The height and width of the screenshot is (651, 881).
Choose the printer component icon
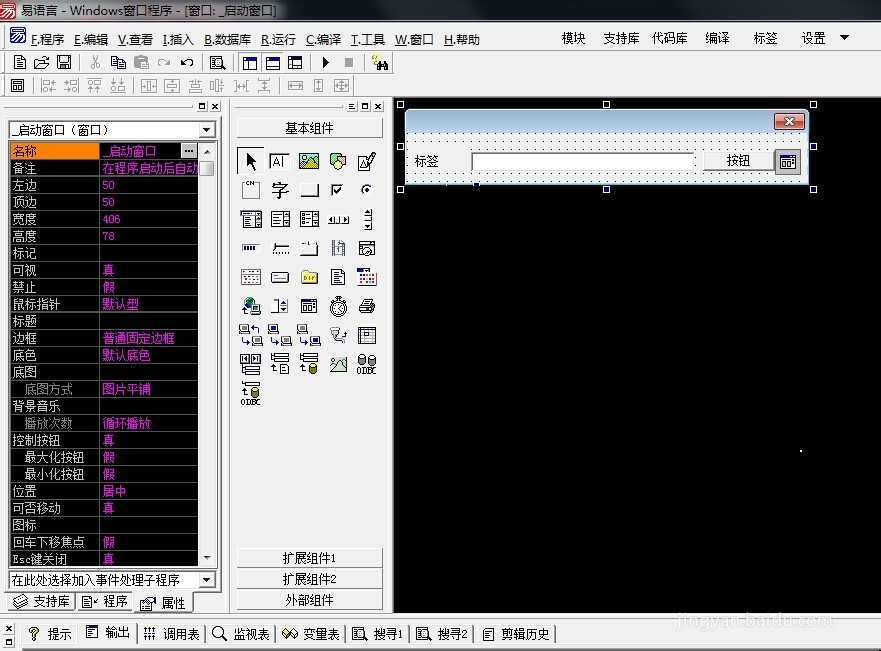(367, 306)
